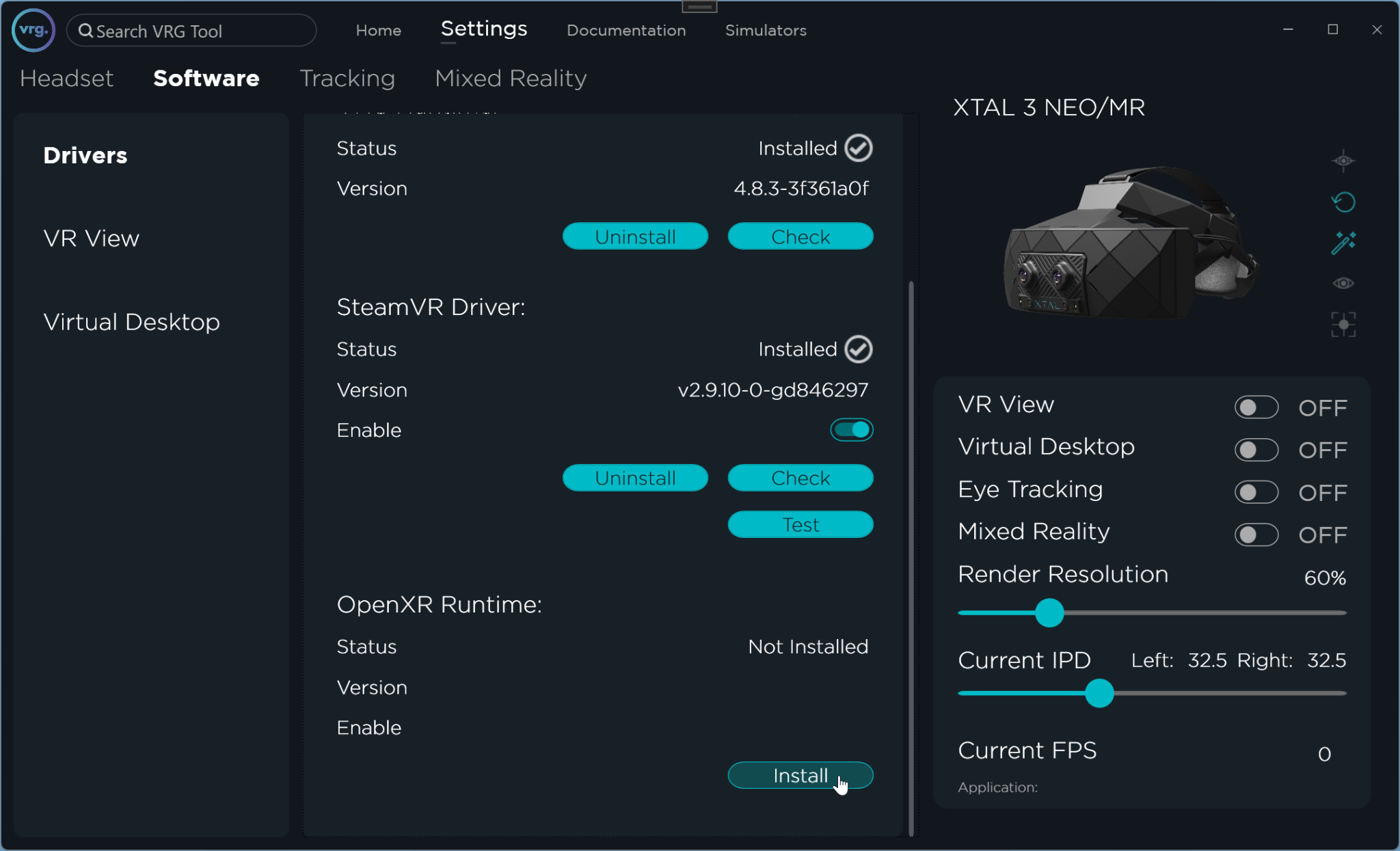Switch to the Tracking tab
This screenshot has width=1400, height=851.
[x=347, y=79]
